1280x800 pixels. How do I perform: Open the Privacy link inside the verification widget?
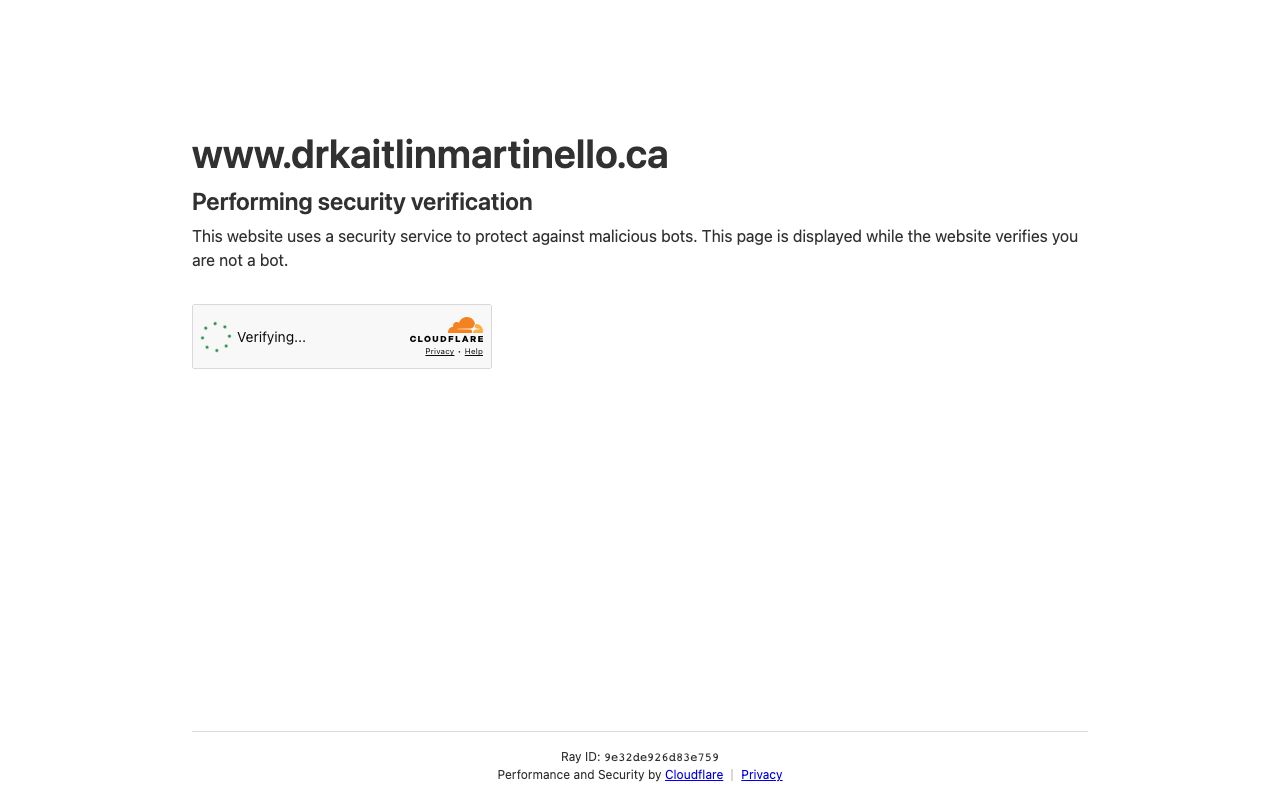439,352
